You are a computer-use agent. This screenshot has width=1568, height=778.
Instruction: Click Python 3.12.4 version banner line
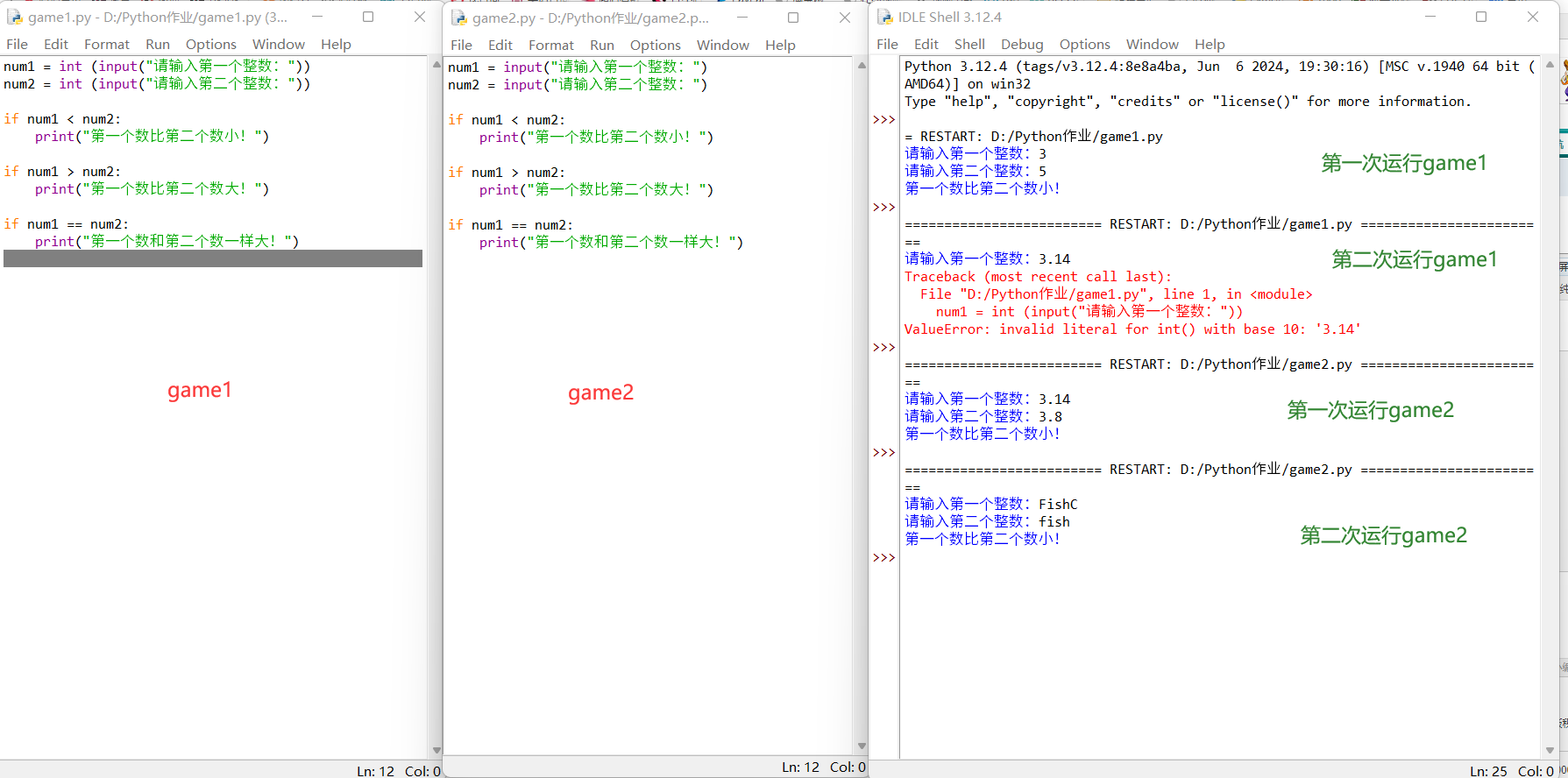coord(1219,67)
